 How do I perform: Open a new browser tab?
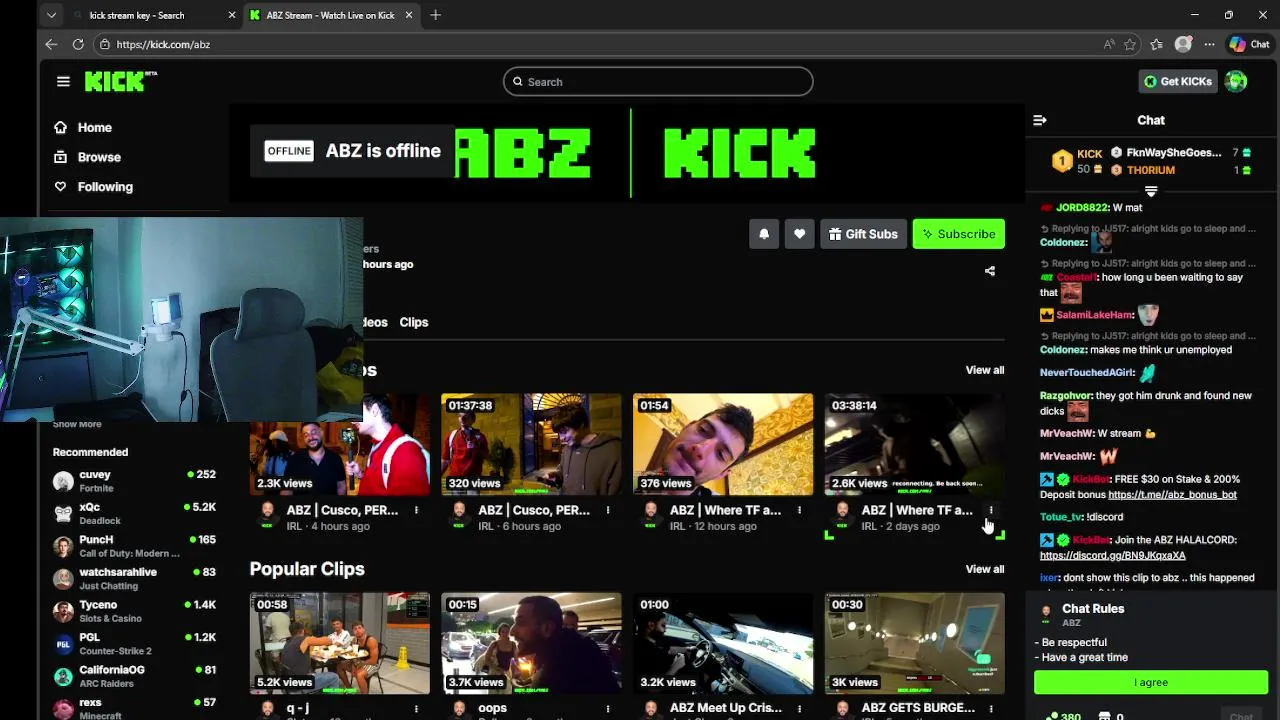point(435,15)
